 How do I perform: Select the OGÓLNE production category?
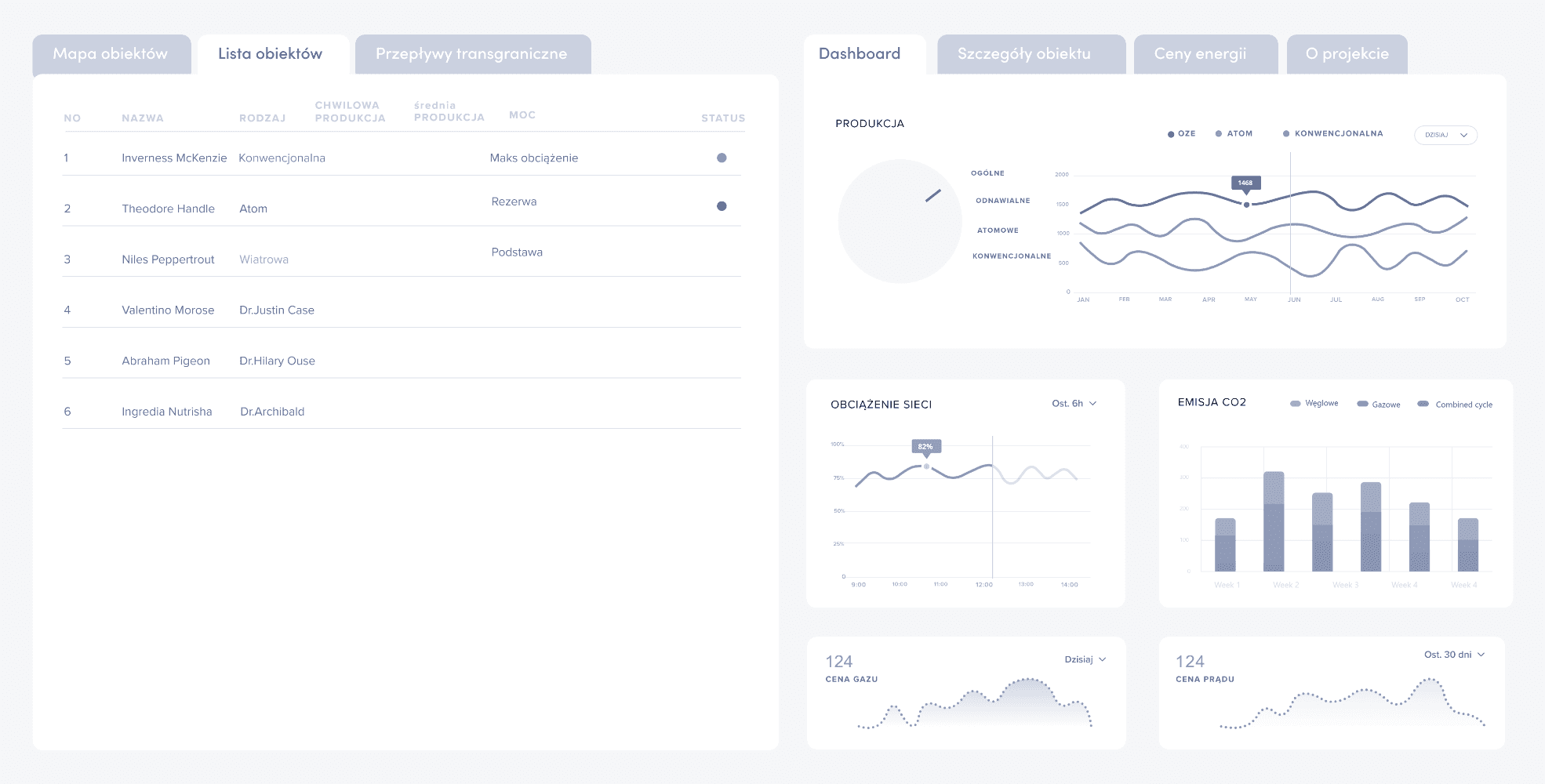987,173
